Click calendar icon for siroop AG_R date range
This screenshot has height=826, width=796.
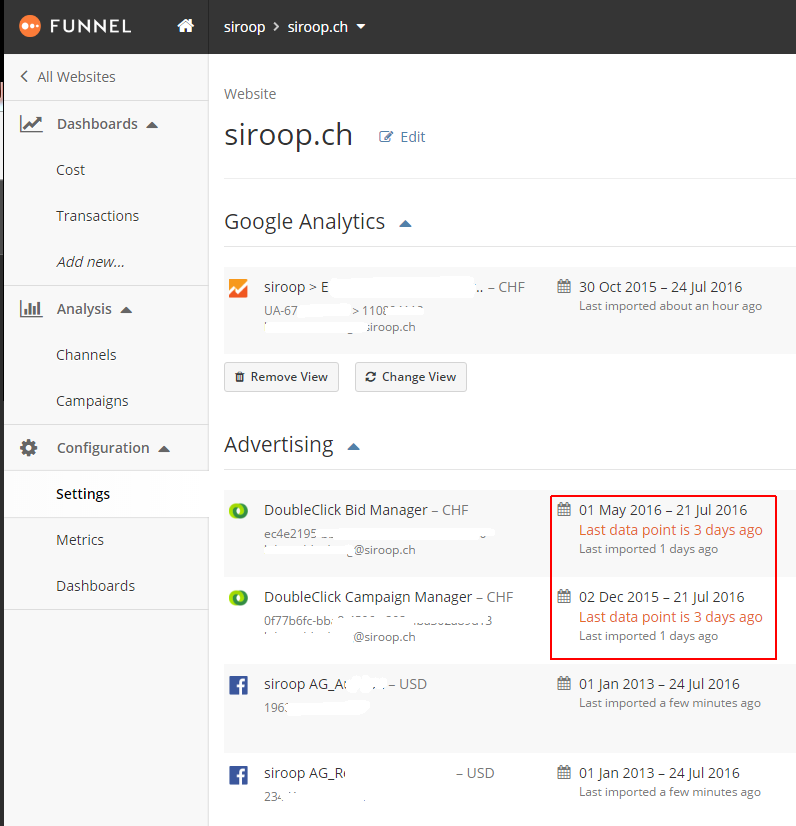click(564, 772)
